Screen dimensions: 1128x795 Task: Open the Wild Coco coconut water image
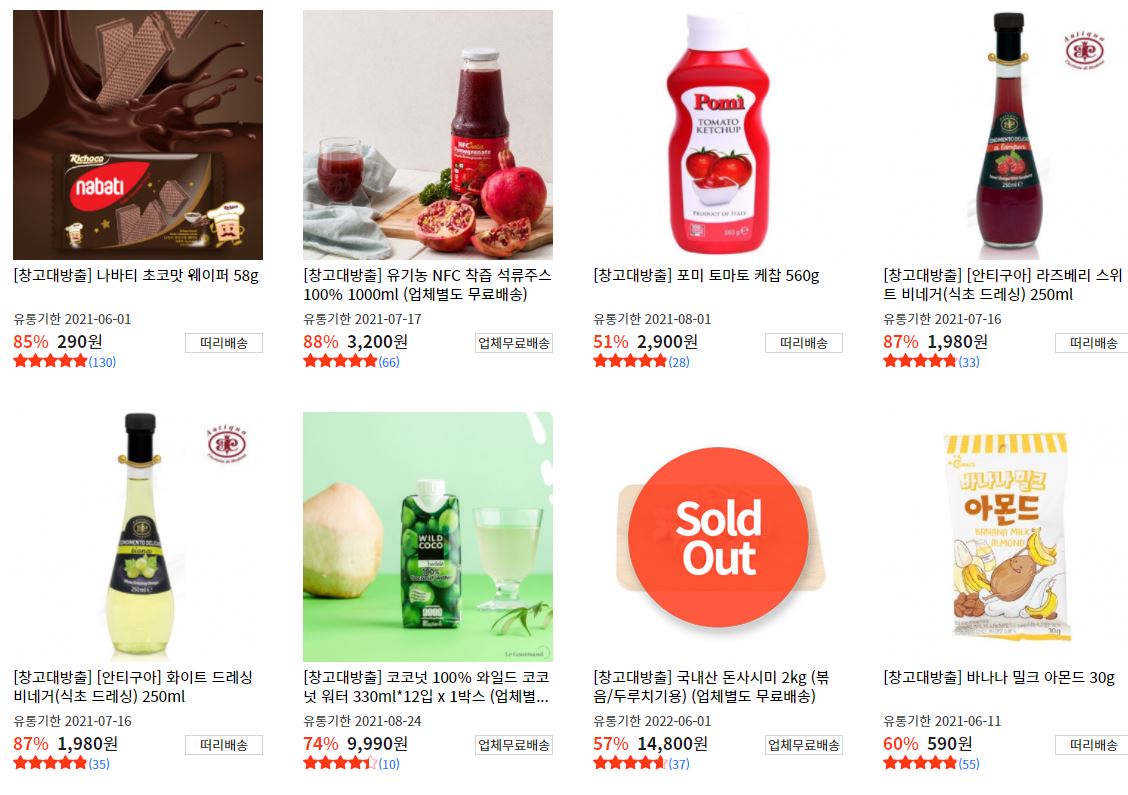[x=428, y=537]
